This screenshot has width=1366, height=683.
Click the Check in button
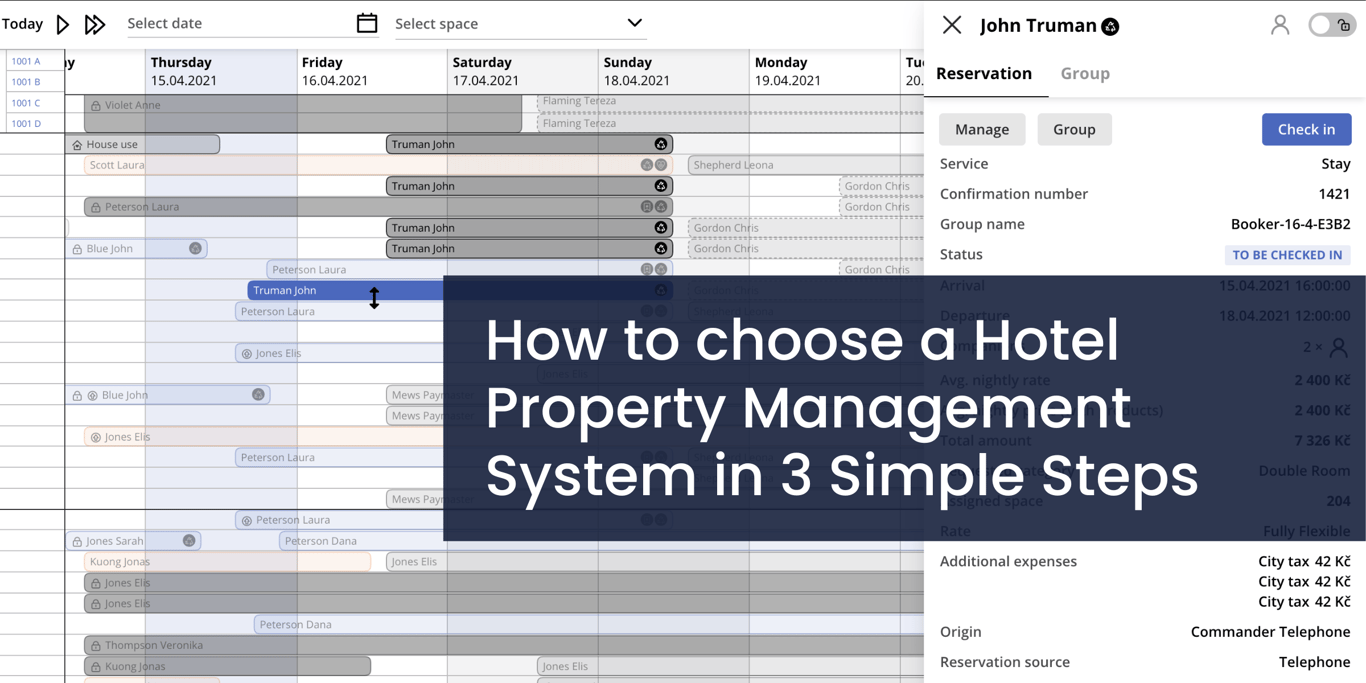click(x=1306, y=129)
